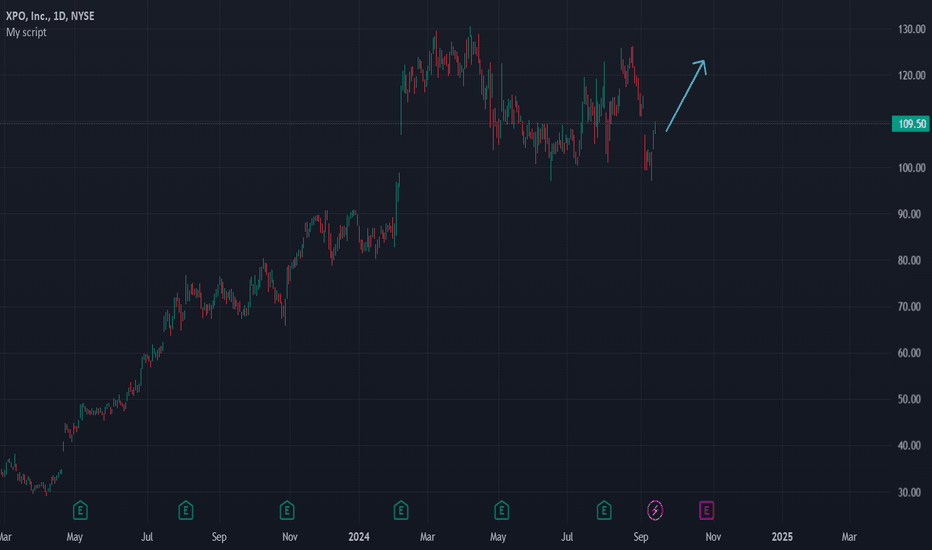932x550 pixels.
Task: Click the Sep label below the lightning marker
Action: click(641, 537)
